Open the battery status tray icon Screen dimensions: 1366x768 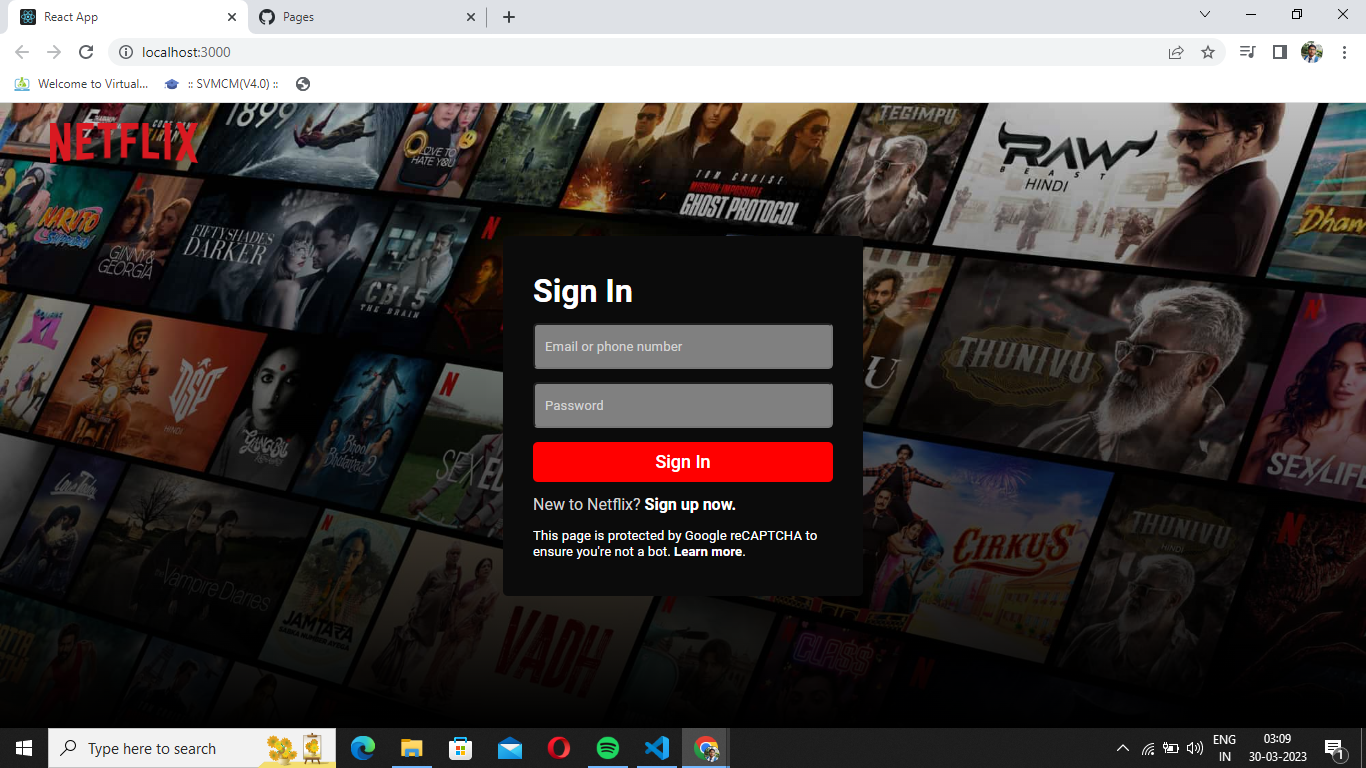click(1171, 748)
